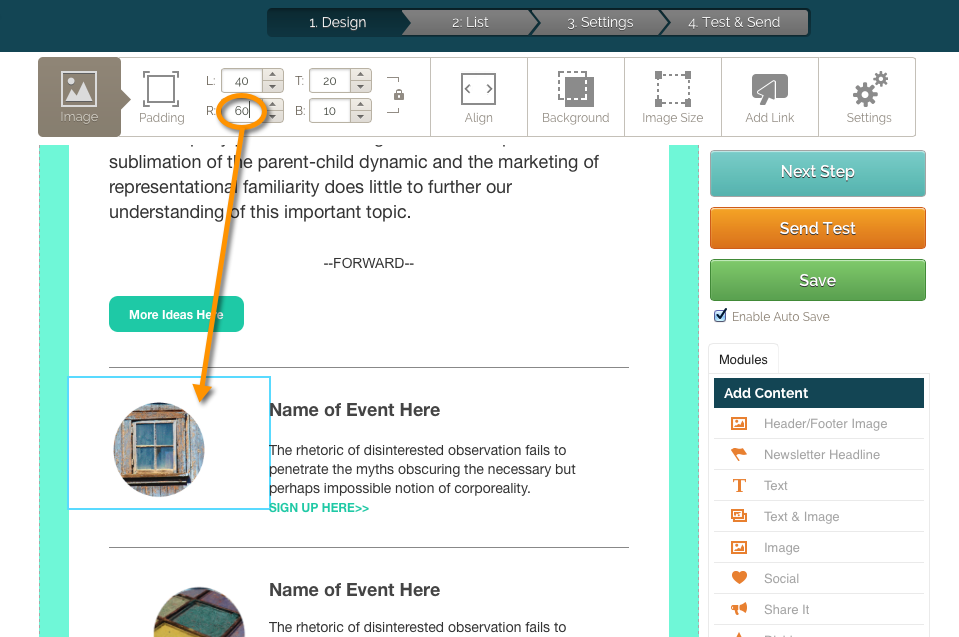This screenshot has height=637, width=959.
Task: Select the colored tiles image thumbnail
Action: (x=199, y=612)
